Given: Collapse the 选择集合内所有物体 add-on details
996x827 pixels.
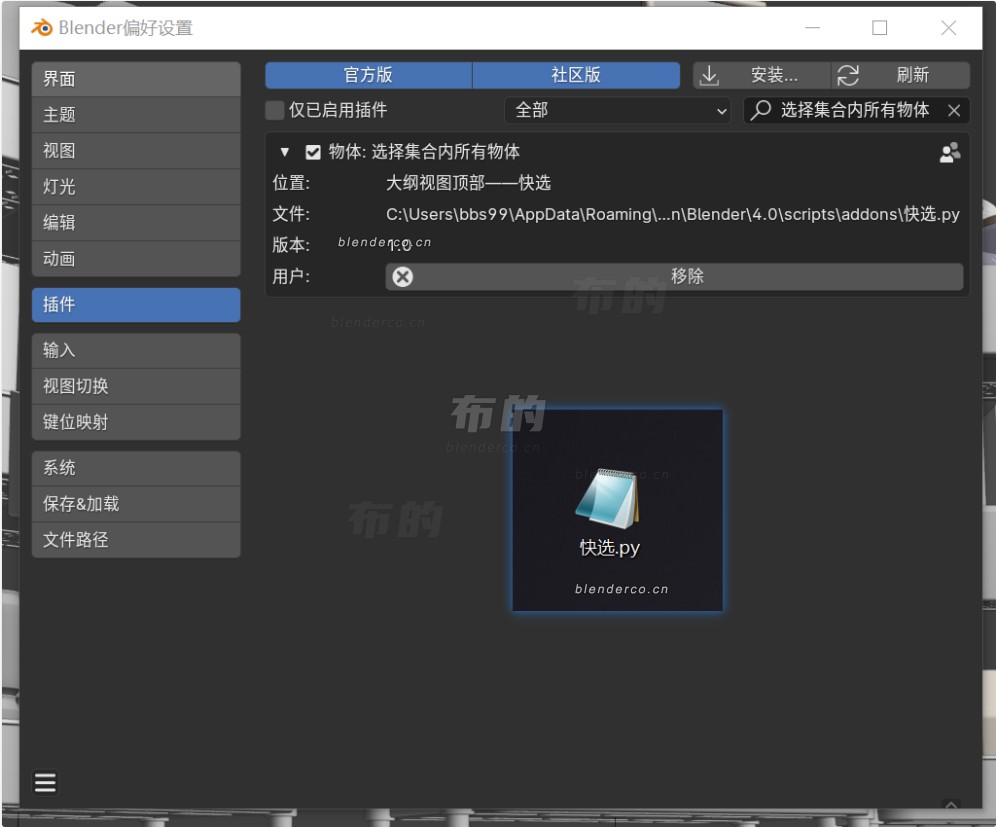Looking at the screenshot, I should tap(285, 152).
